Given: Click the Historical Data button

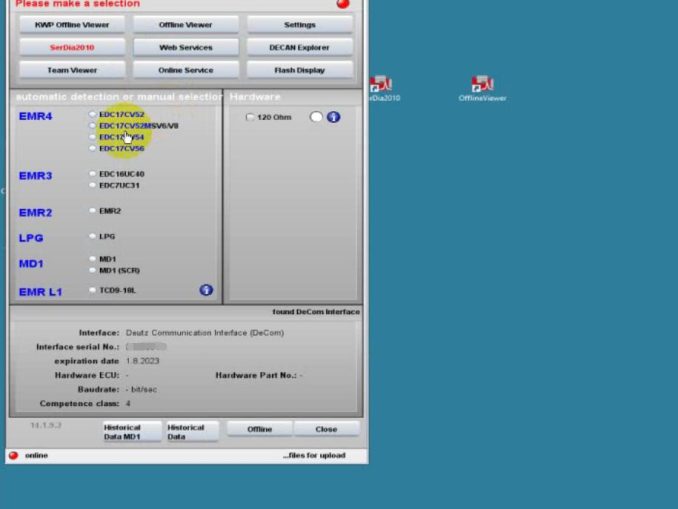Looking at the screenshot, I should [x=192, y=432].
